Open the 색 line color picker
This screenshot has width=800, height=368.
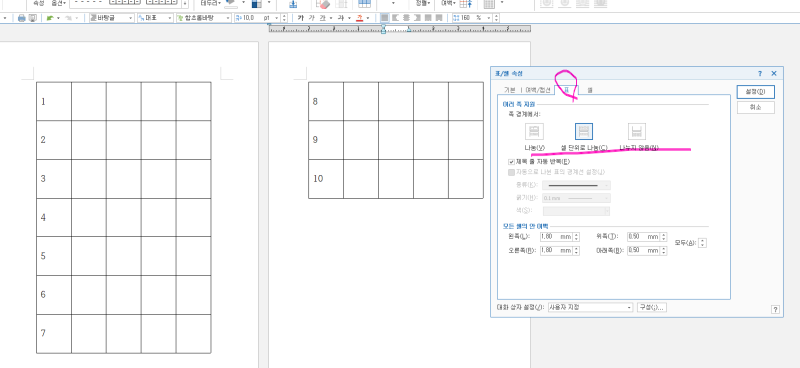577,210
